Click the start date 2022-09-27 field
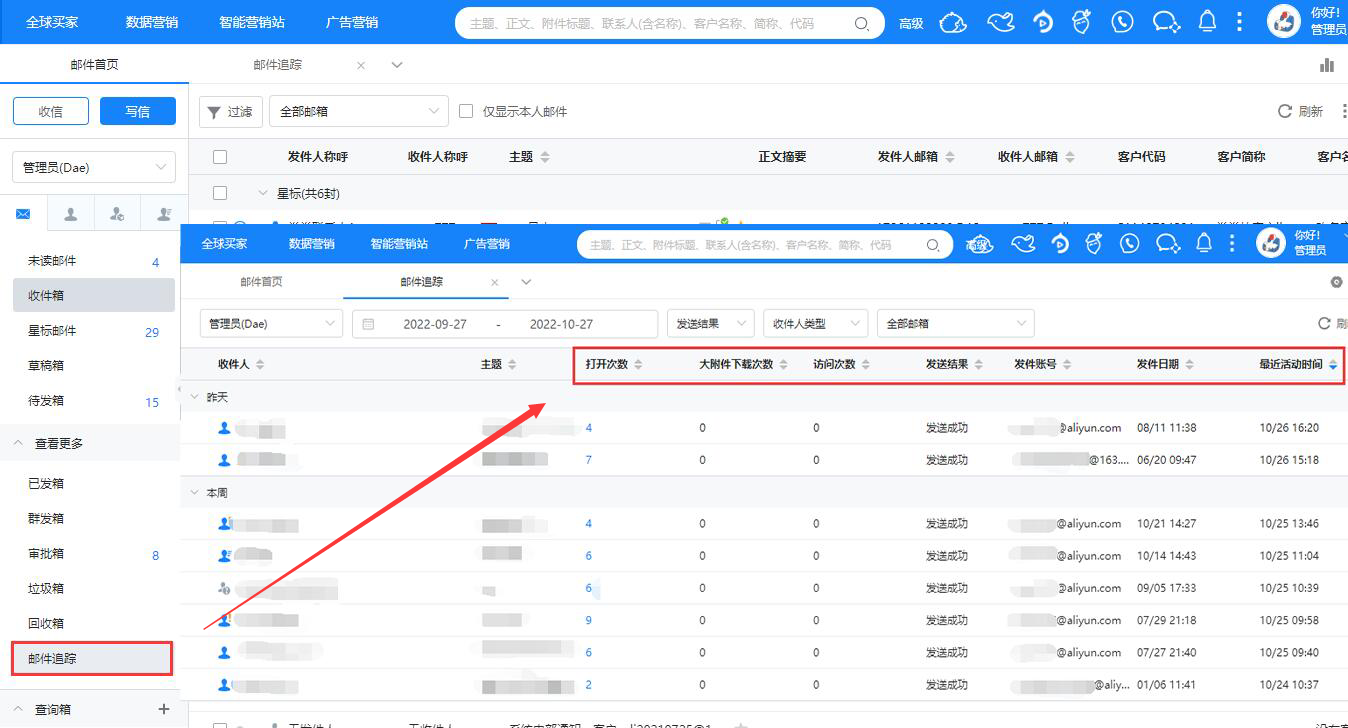The width and height of the screenshot is (1348, 728). pos(435,324)
